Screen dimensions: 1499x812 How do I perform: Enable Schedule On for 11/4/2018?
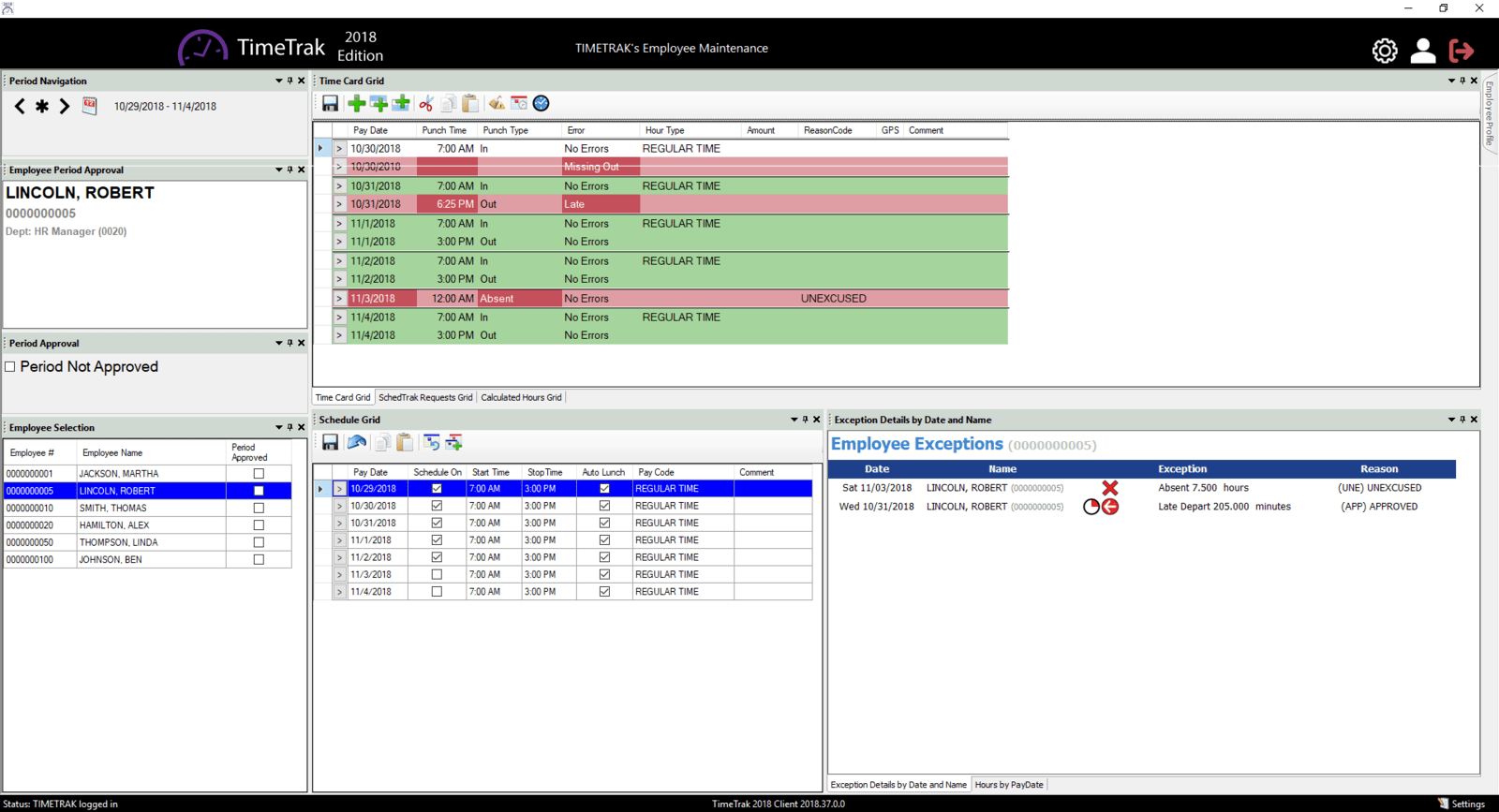[x=437, y=592]
